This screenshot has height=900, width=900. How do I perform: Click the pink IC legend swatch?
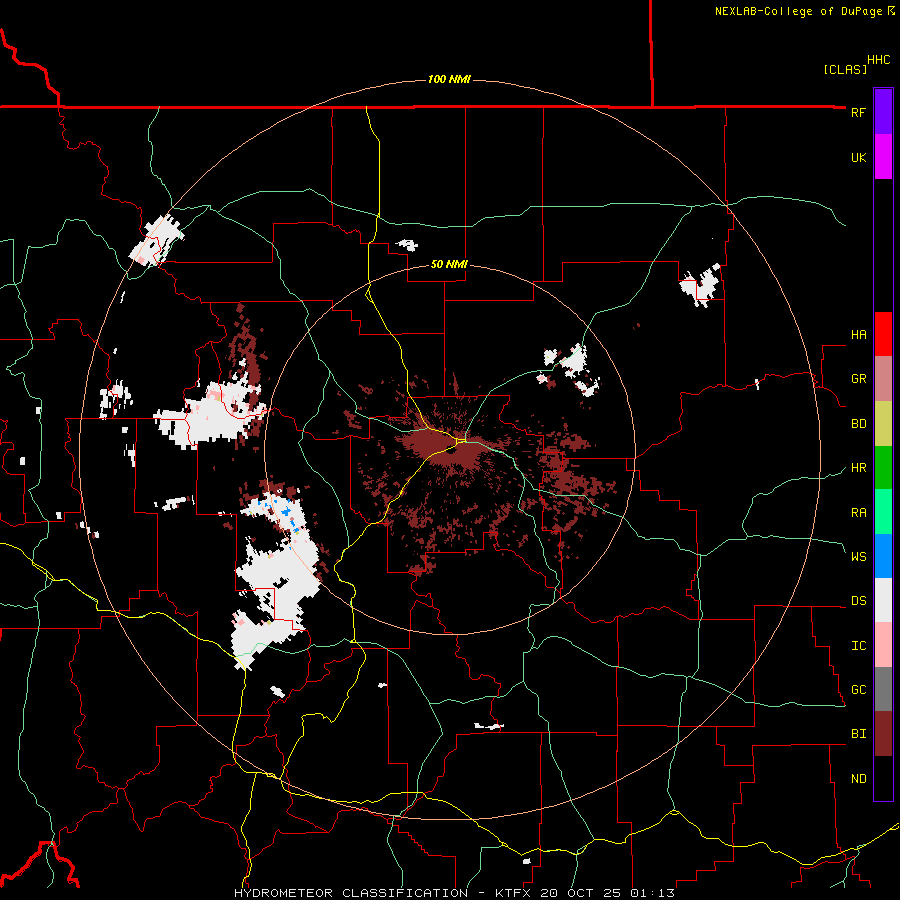[x=883, y=645]
